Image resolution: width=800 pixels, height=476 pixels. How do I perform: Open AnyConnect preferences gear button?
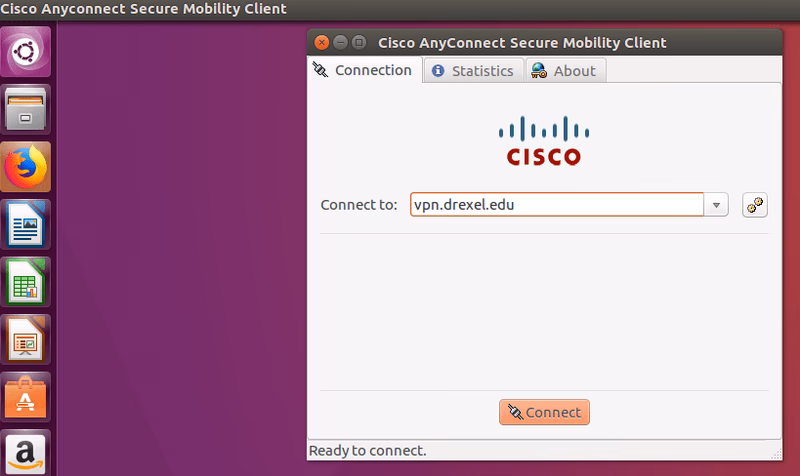pos(755,205)
